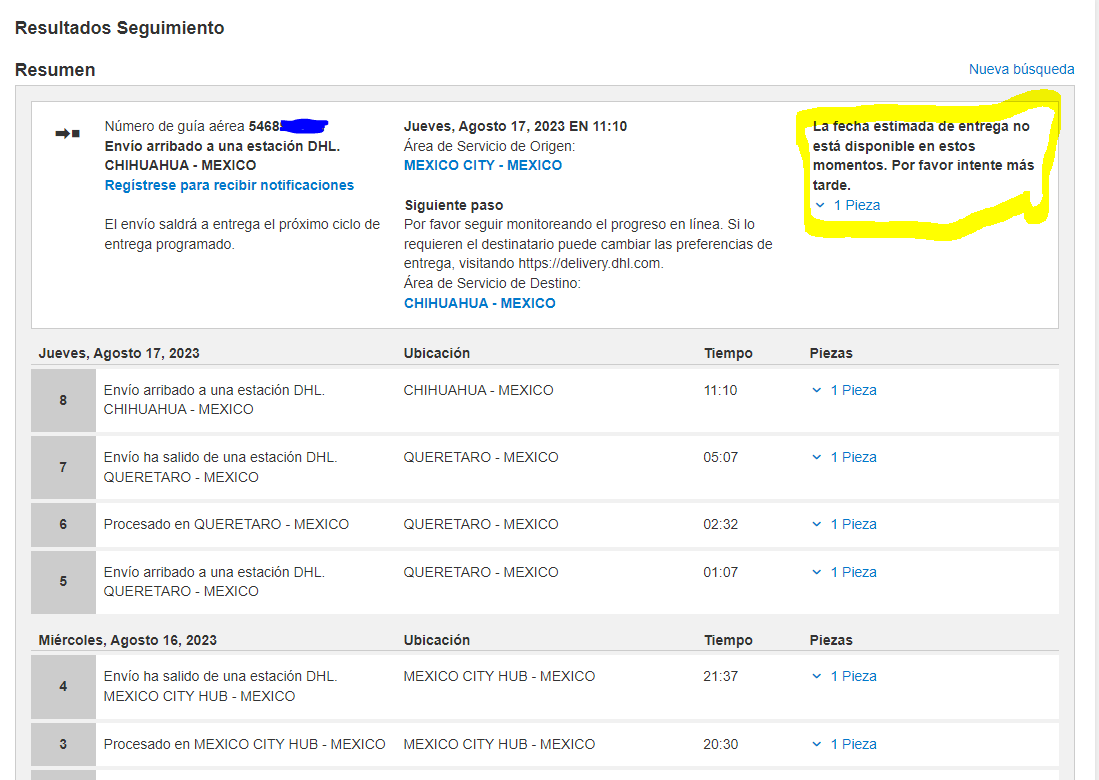
Task: Click the shipment status arrow icon
Action: [x=67, y=133]
